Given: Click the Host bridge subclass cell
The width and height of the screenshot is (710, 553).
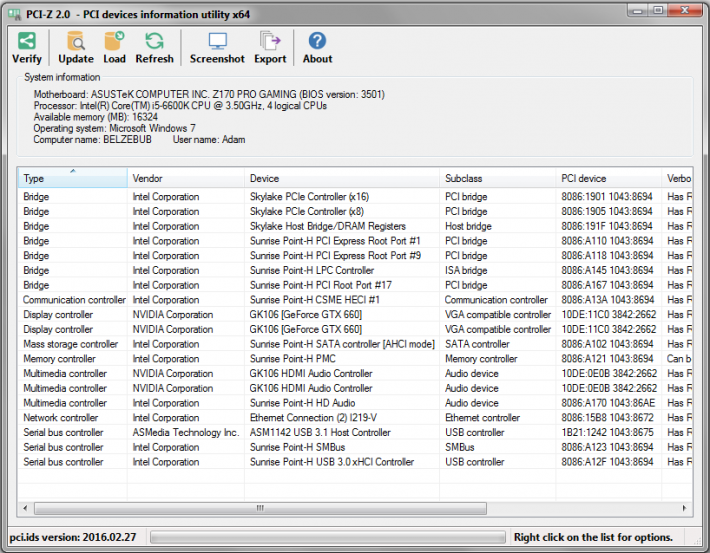Looking at the screenshot, I should [468, 226].
